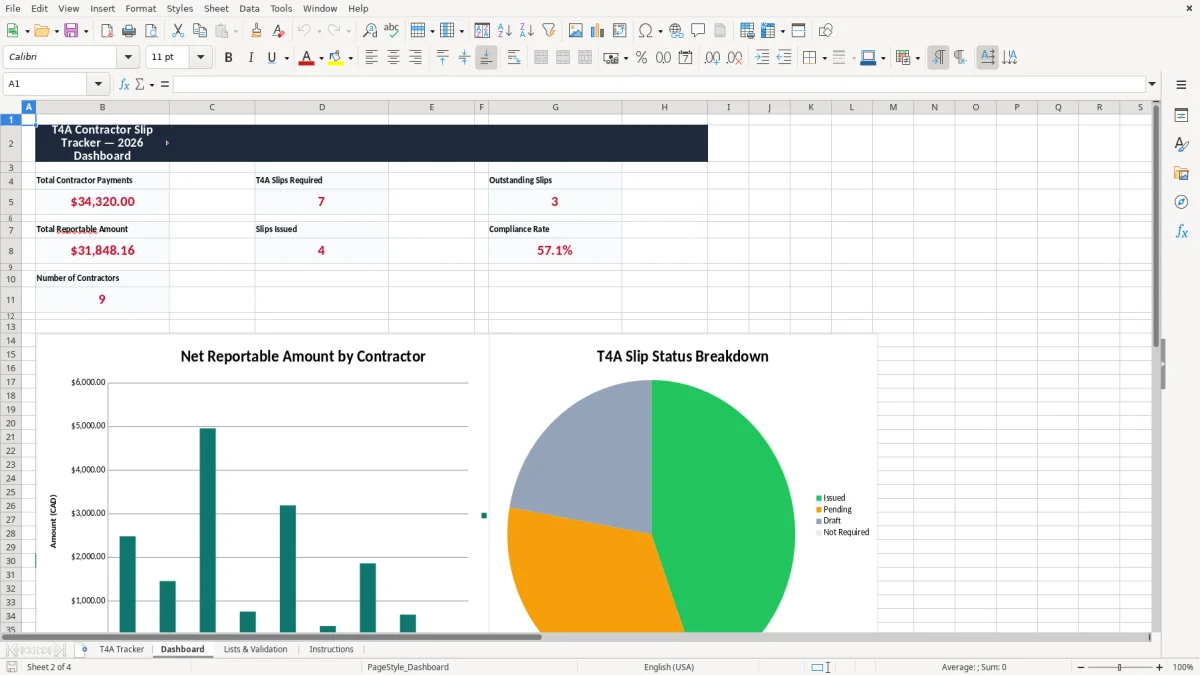Open sidebar Navigator compass icon
Screen dimensions: 1200x675
pyautogui.click(x=1181, y=202)
